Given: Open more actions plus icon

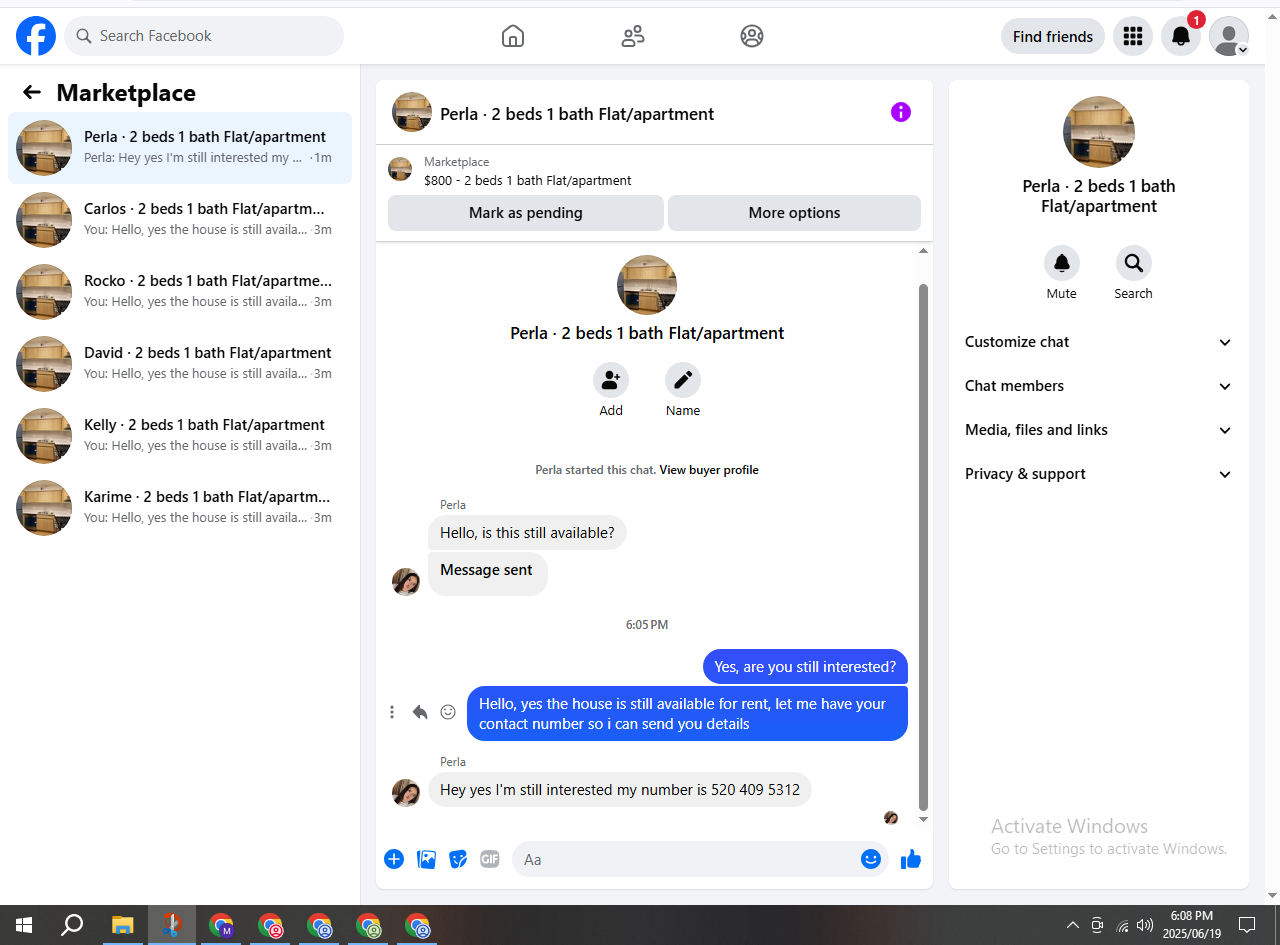Looking at the screenshot, I should click(x=394, y=859).
